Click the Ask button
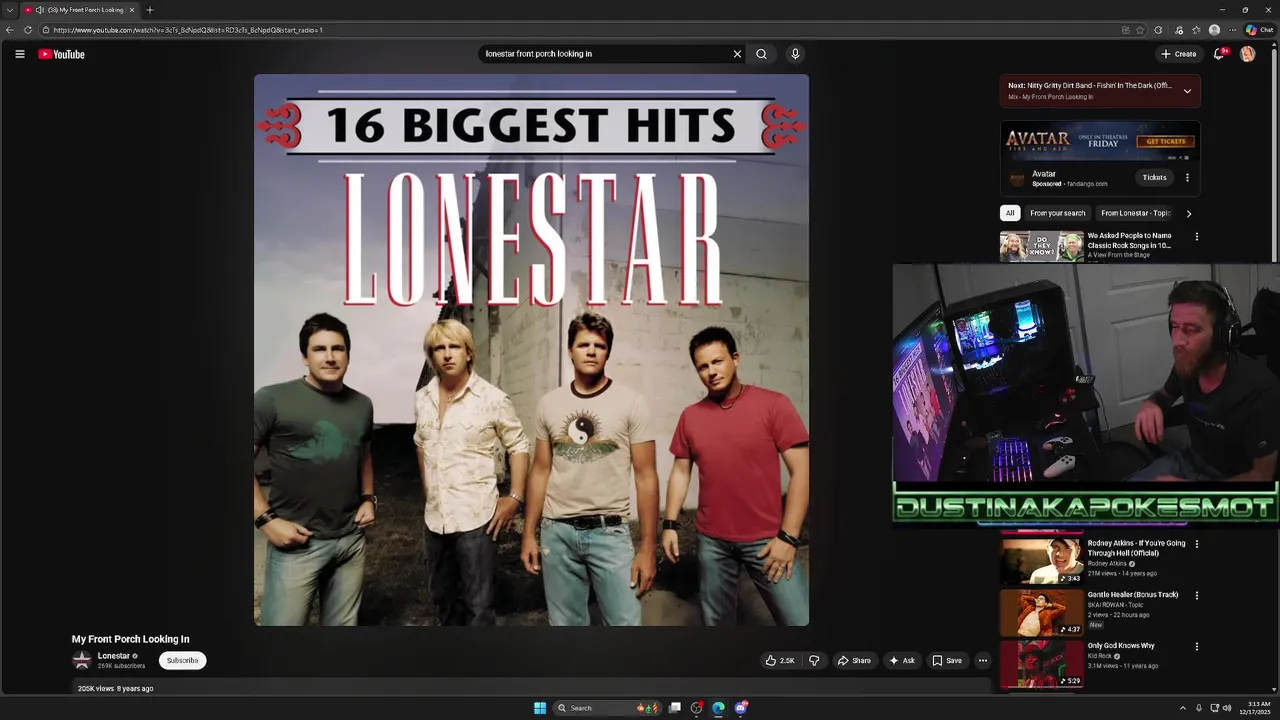 point(901,660)
